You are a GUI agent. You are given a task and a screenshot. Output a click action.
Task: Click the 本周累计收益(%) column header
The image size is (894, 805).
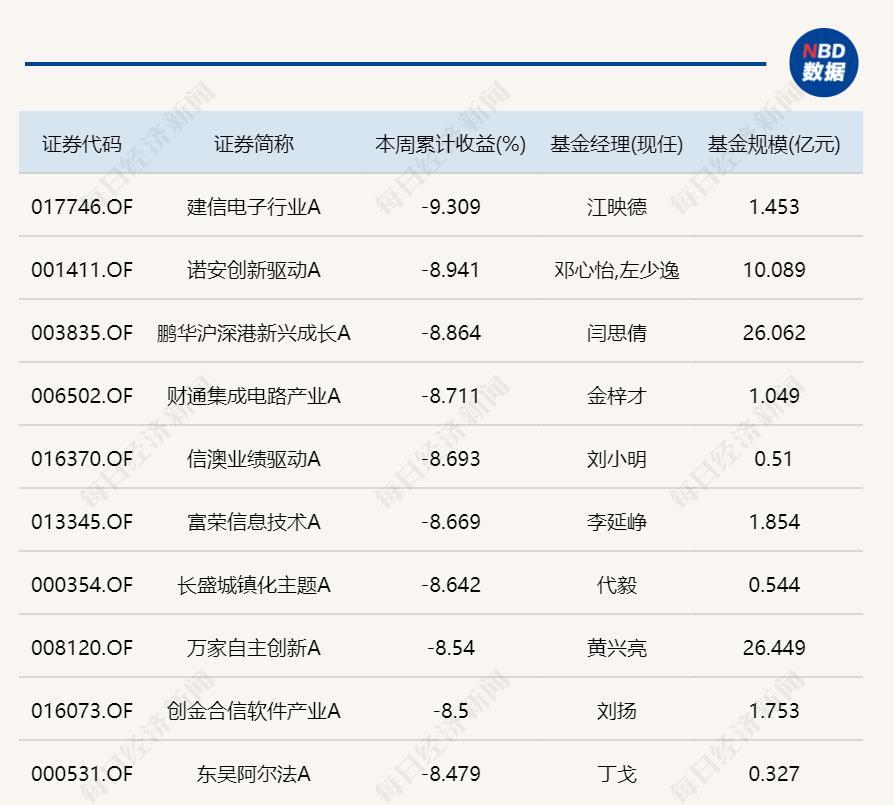tap(450, 144)
